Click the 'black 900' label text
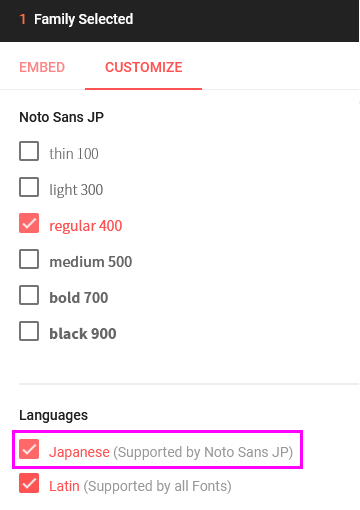360x510 pixels. (x=83, y=334)
